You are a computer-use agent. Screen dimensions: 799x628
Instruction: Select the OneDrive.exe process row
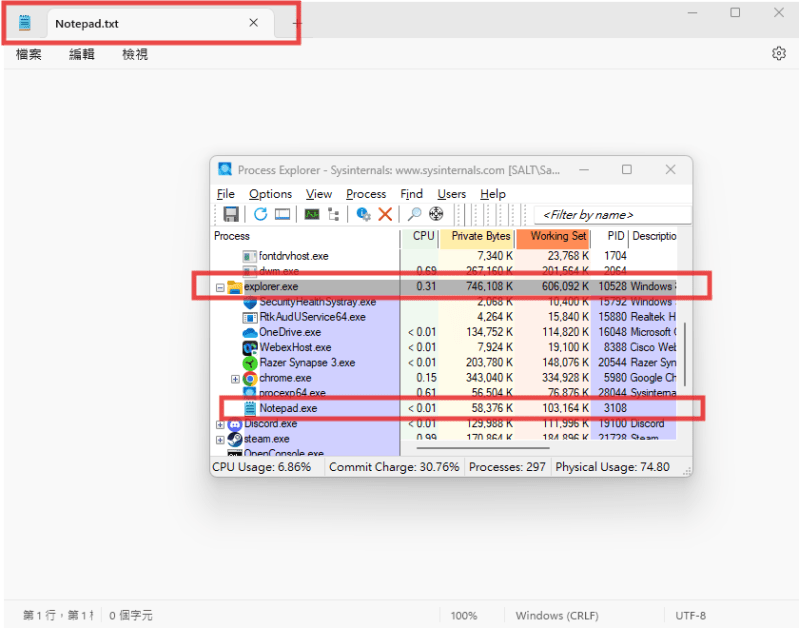[x=444, y=332]
